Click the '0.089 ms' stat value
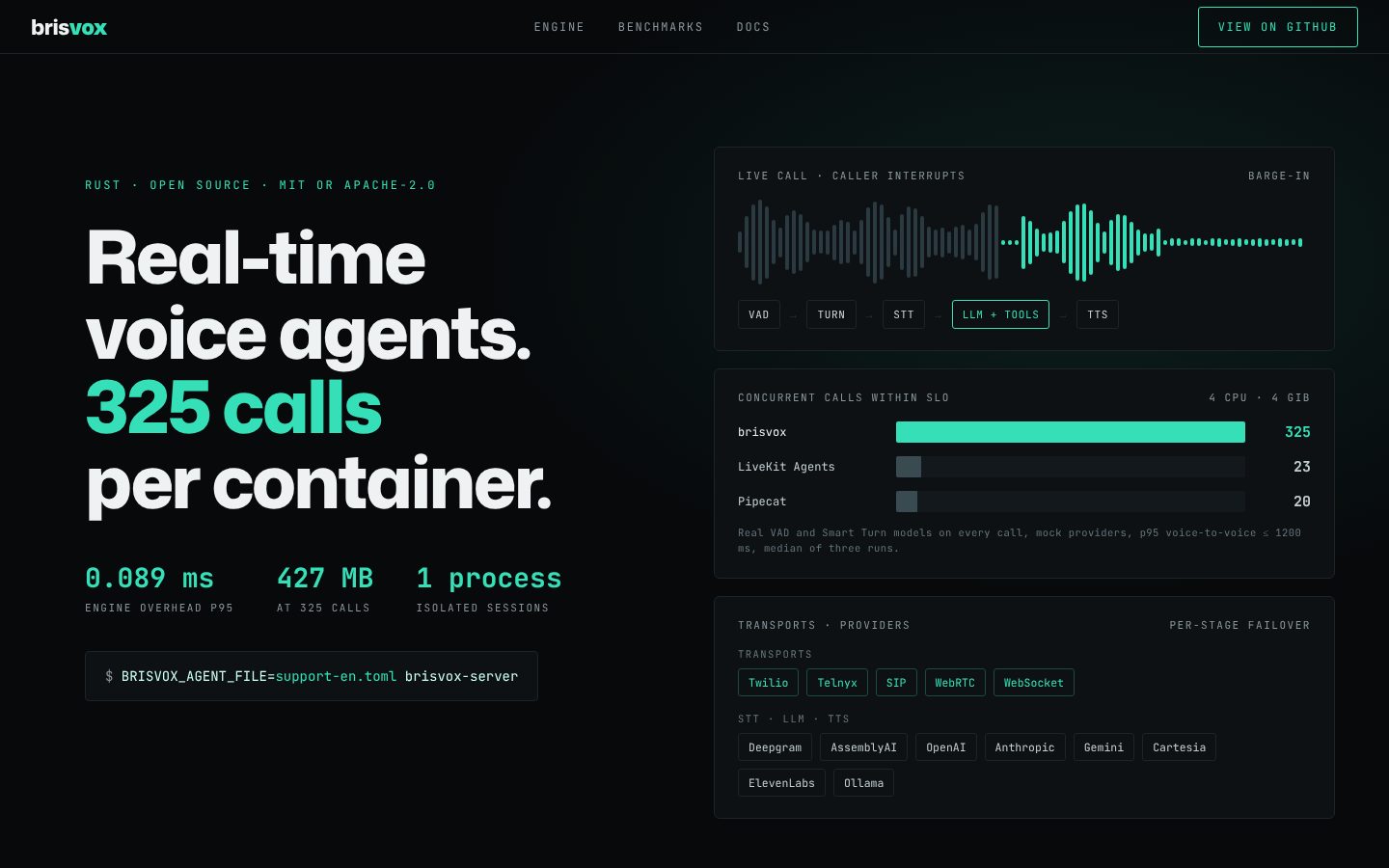1389x868 pixels. (150, 578)
